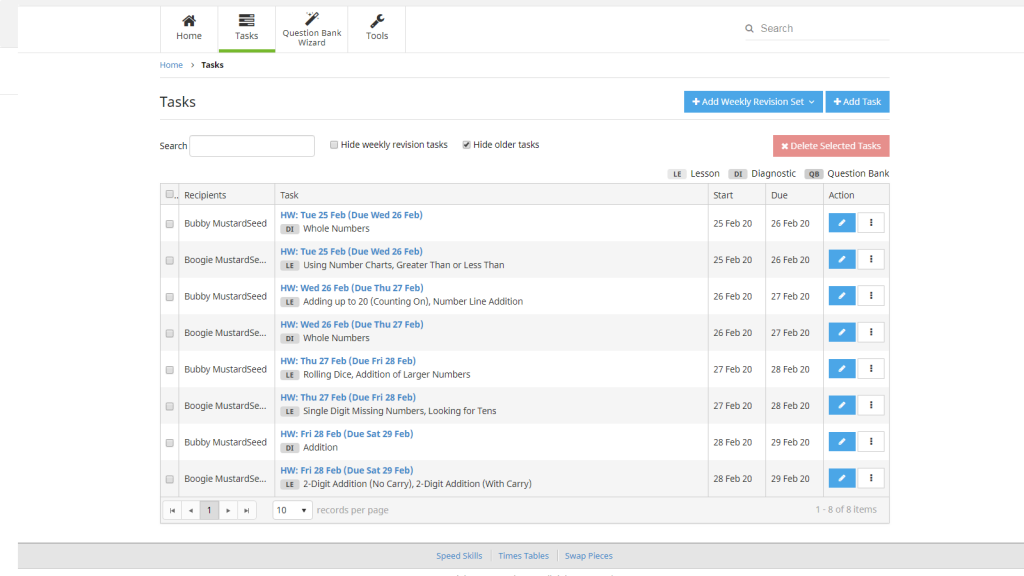Follow the Home breadcrumb link
Viewport: 1024px width, 576px height.
coord(171,65)
